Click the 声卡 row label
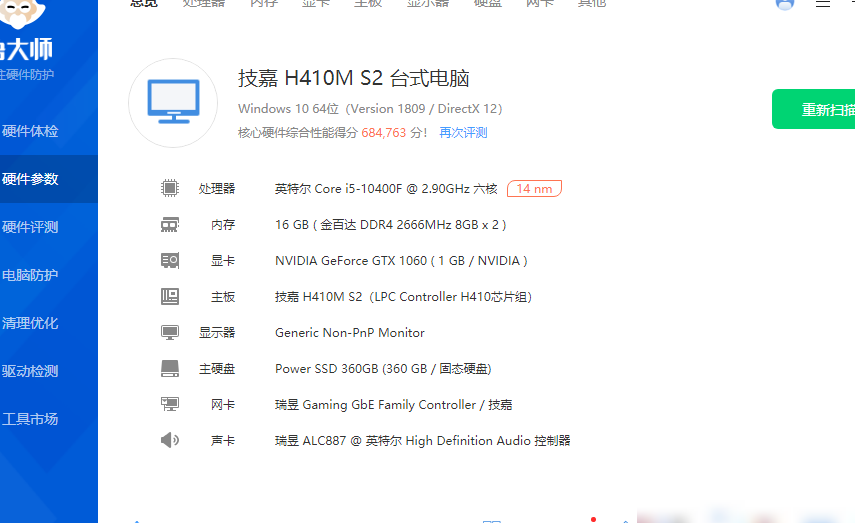855x523 pixels. [x=223, y=441]
